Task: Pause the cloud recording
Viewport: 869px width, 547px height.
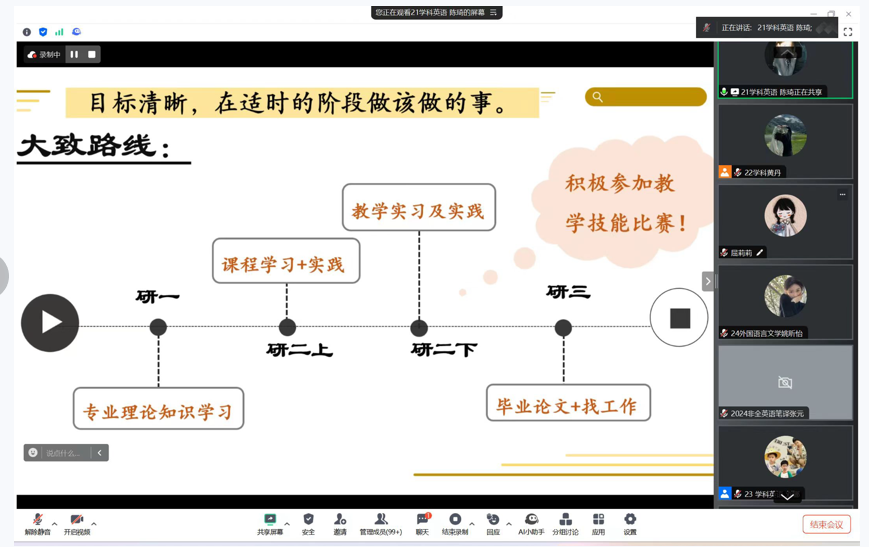Action: pos(74,55)
